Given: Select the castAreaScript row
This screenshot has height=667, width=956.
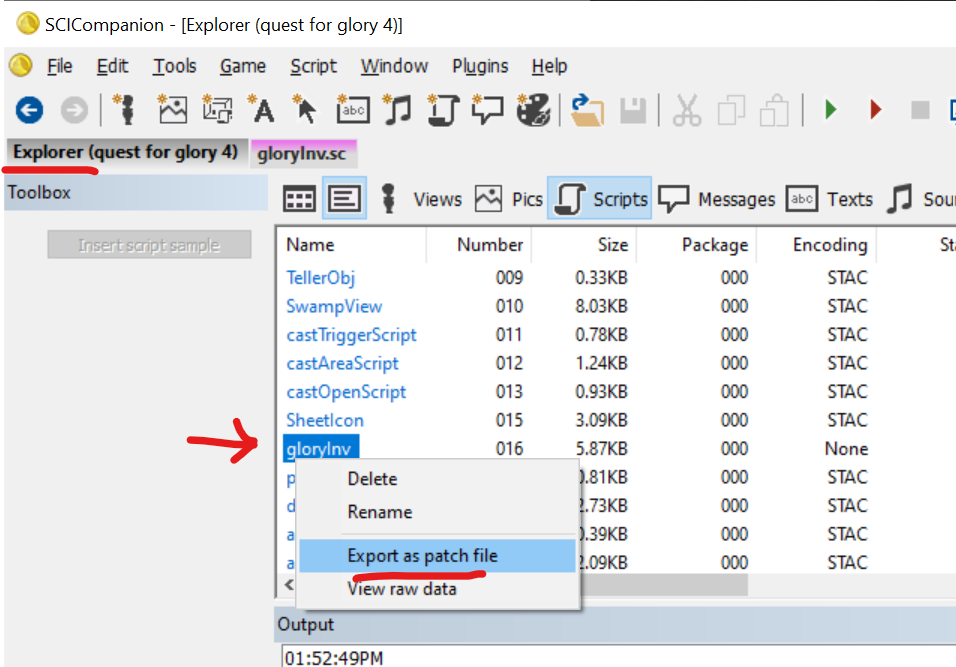Looking at the screenshot, I should tap(342, 363).
